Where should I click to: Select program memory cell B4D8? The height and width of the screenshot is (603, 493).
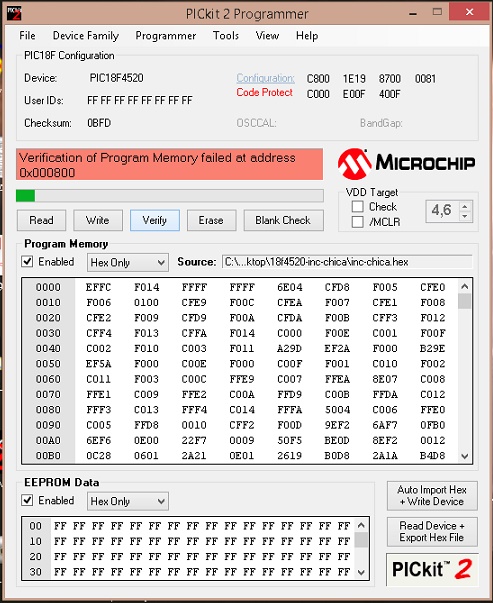tap(433, 456)
